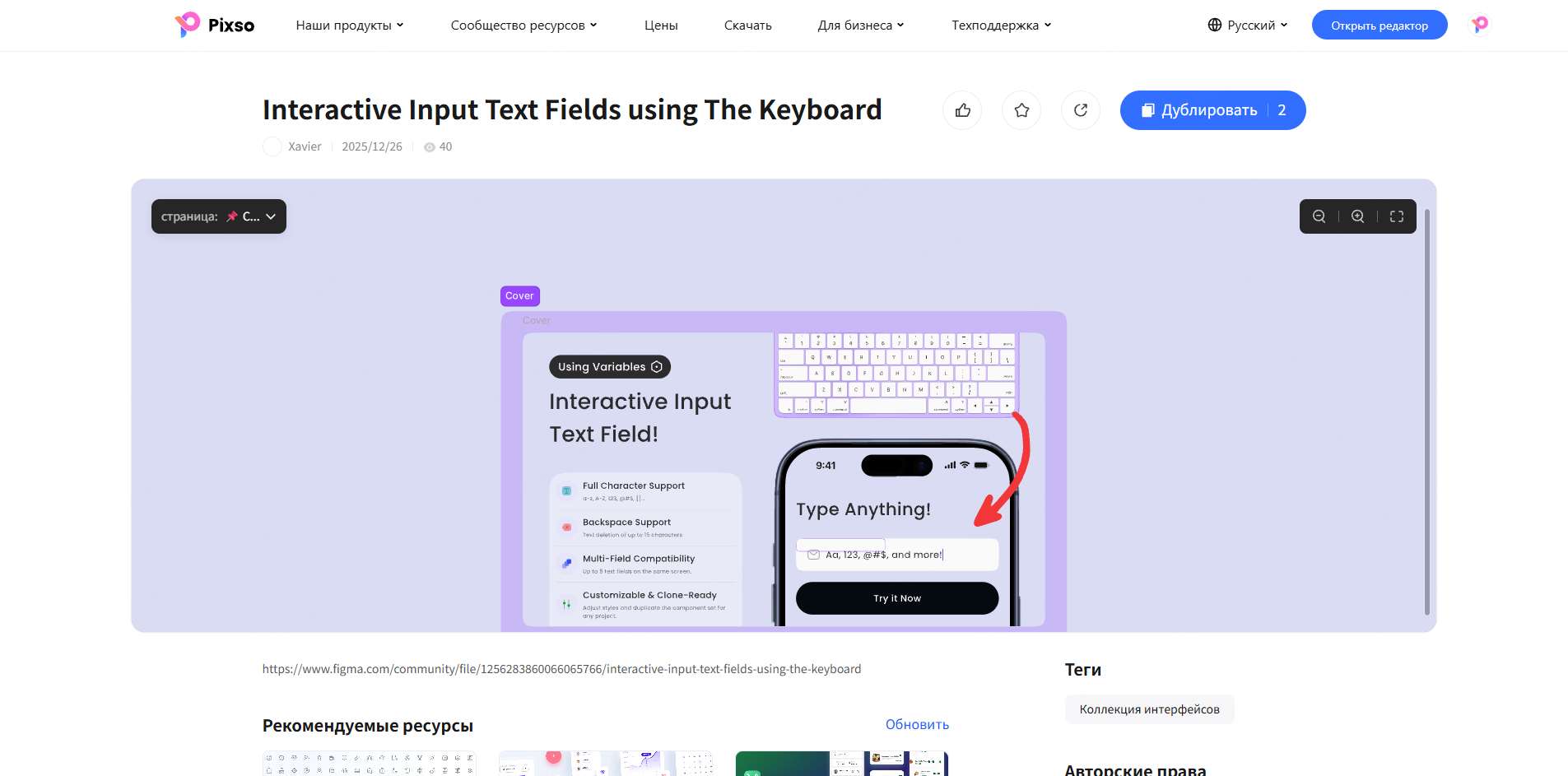The height and width of the screenshot is (776, 1568).
Task: Open the green recommended resource thumbnail
Action: point(842,764)
